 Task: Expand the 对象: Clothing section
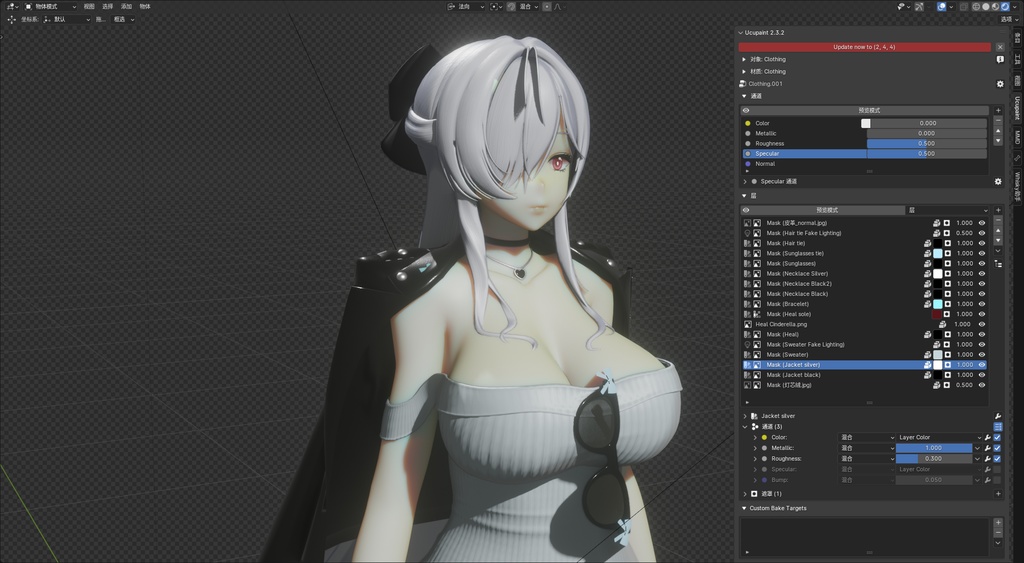pyautogui.click(x=744, y=59)
